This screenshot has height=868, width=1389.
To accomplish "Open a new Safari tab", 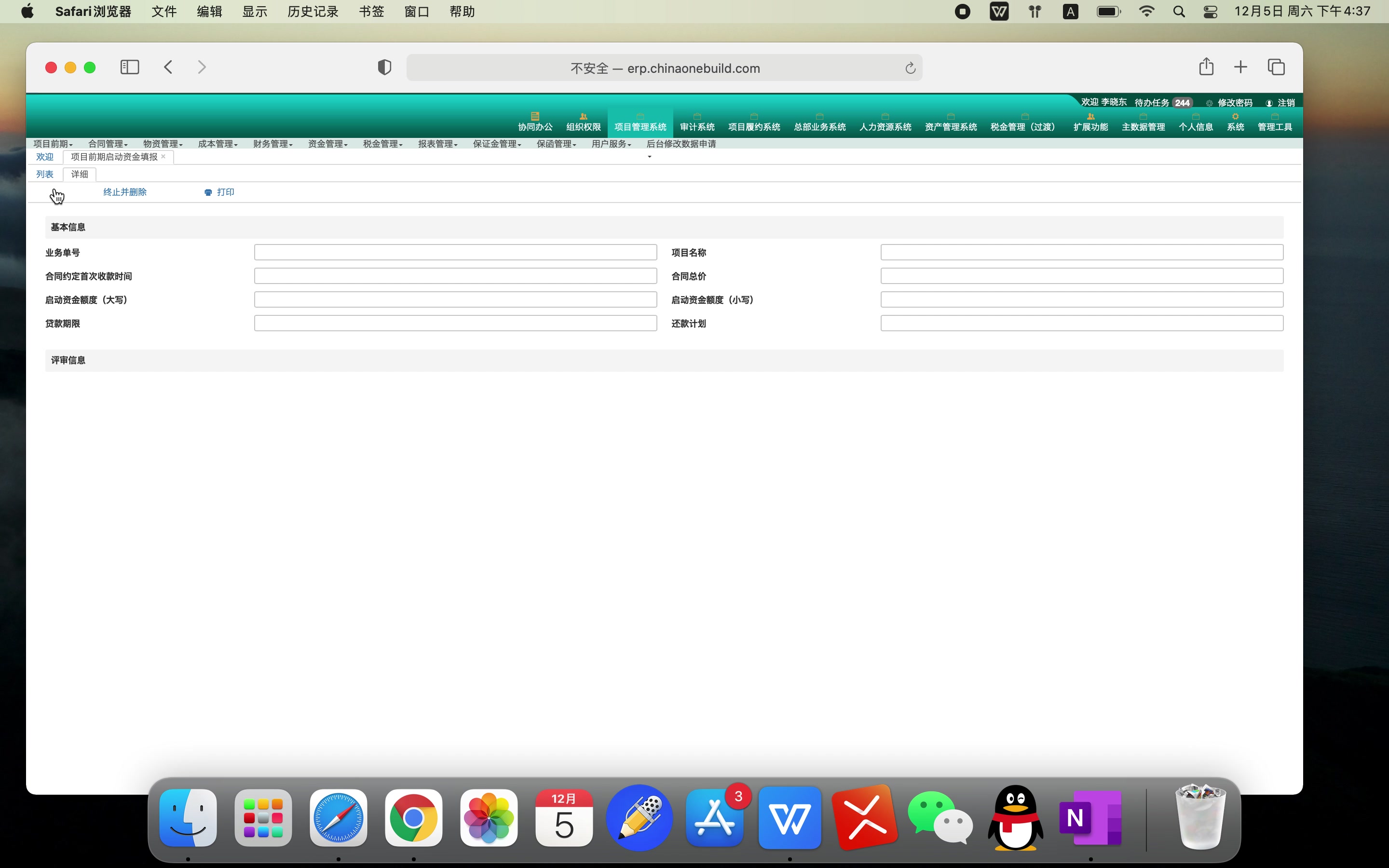I will [x=1240, y=67].
